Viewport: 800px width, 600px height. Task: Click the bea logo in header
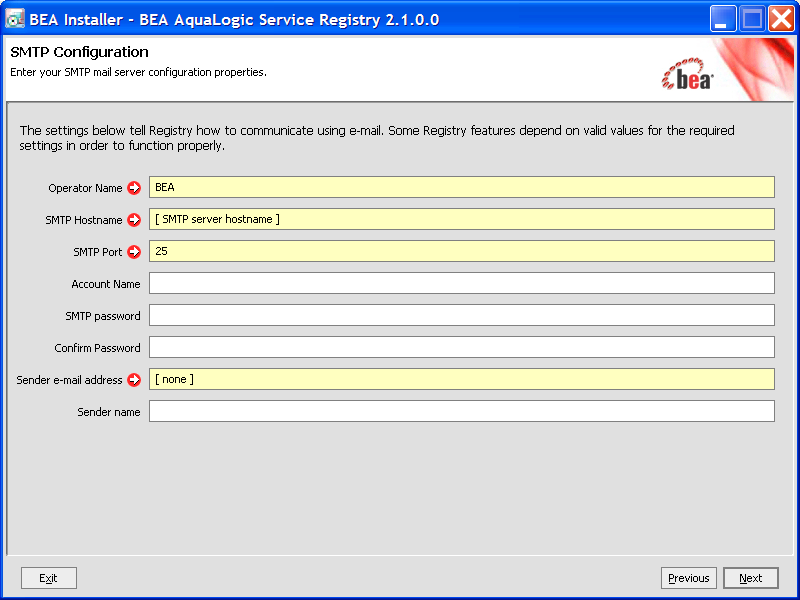coord(687,75)
